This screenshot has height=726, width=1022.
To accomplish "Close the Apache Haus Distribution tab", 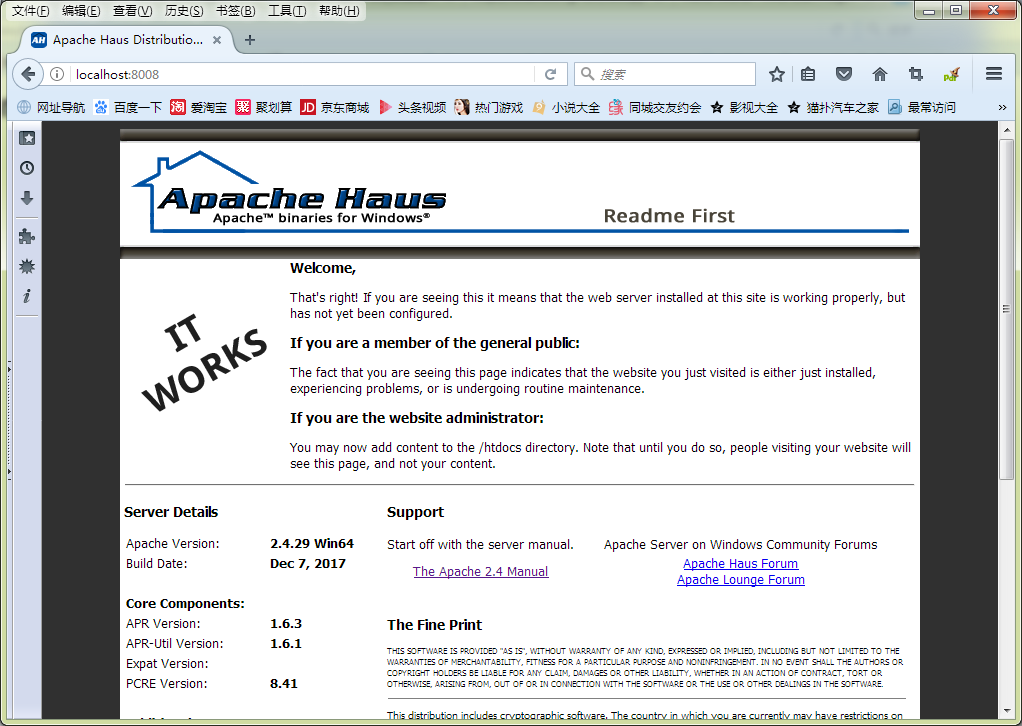I will [217, 40].
